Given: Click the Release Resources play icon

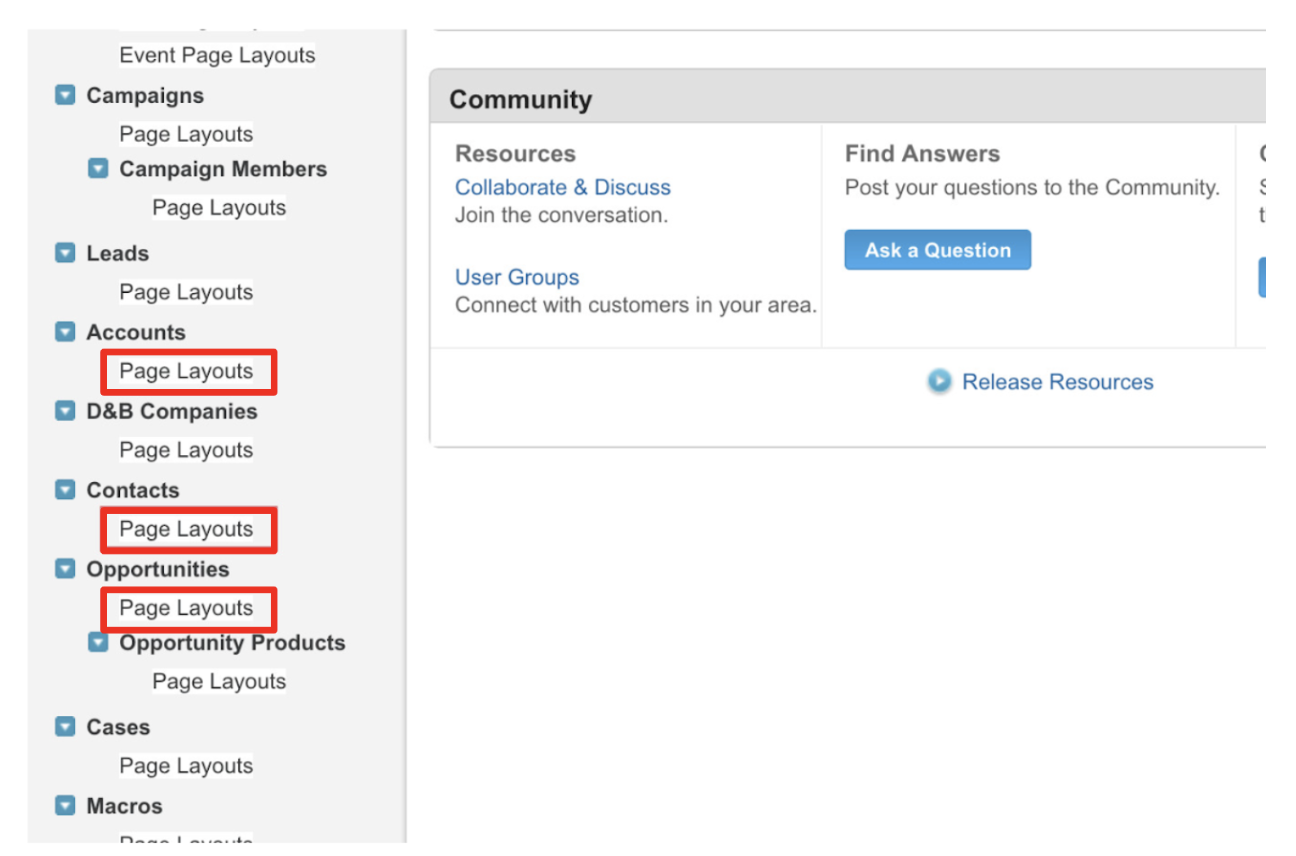Looking at the screenshot, I should point(939,381).
